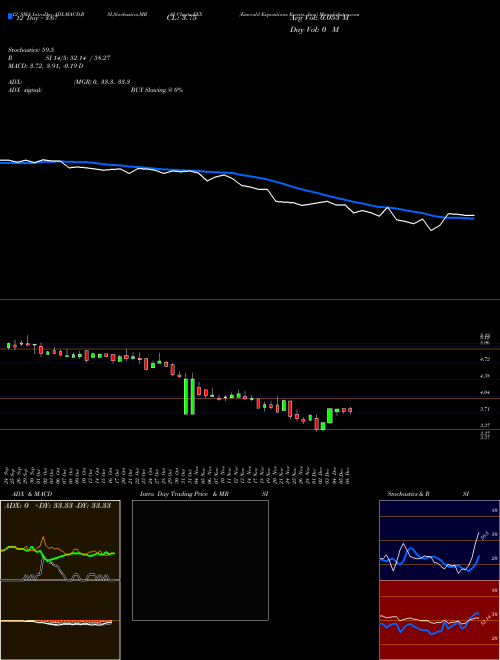500x660 pixels.
Task: Click the '(MGR) 0, 33.3, 33.3' ADX values
Action: pos(101,82)
